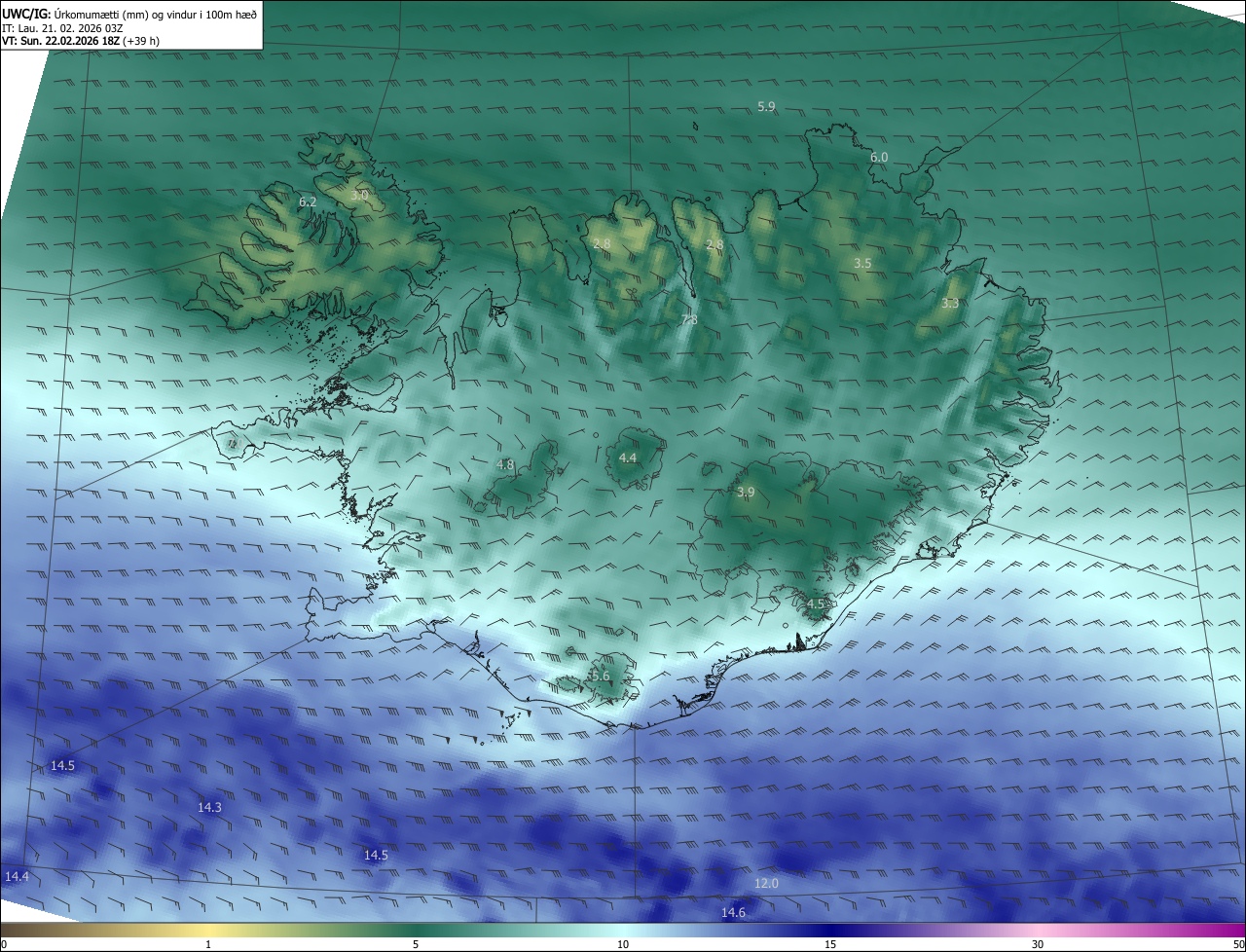Click the 4.4 value on the glacier
This screenshot has height=952, width=1246.
[x=628, y=458]
